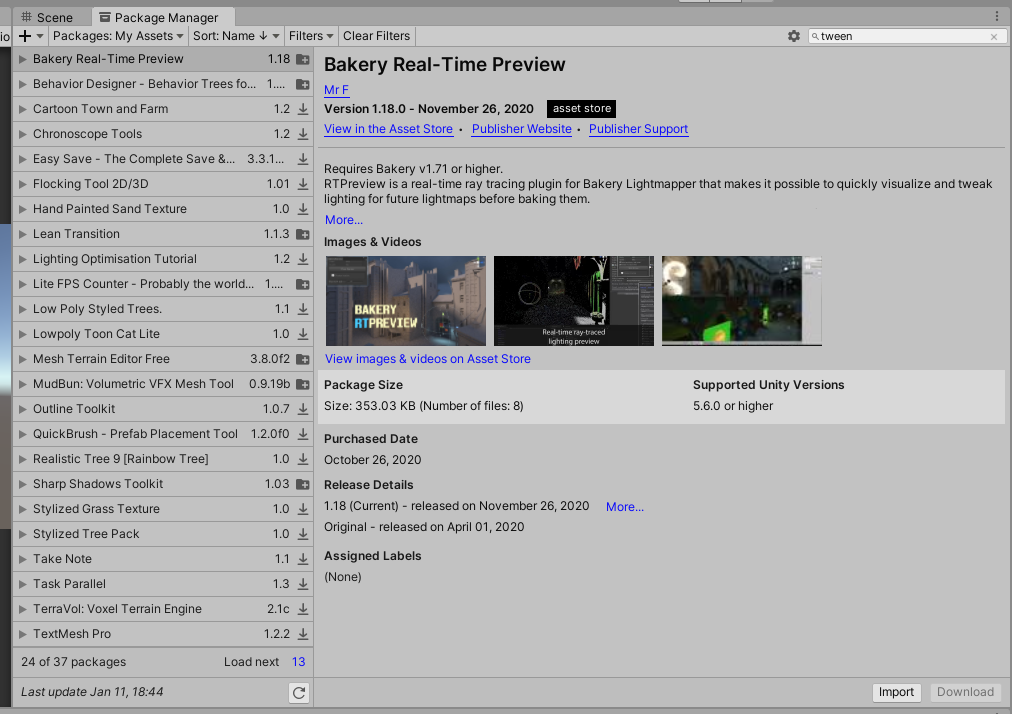Open the Bakery RTPreview thumbnail image
This screenshot has width=1012, height=714.
click(x=406, y=301)
